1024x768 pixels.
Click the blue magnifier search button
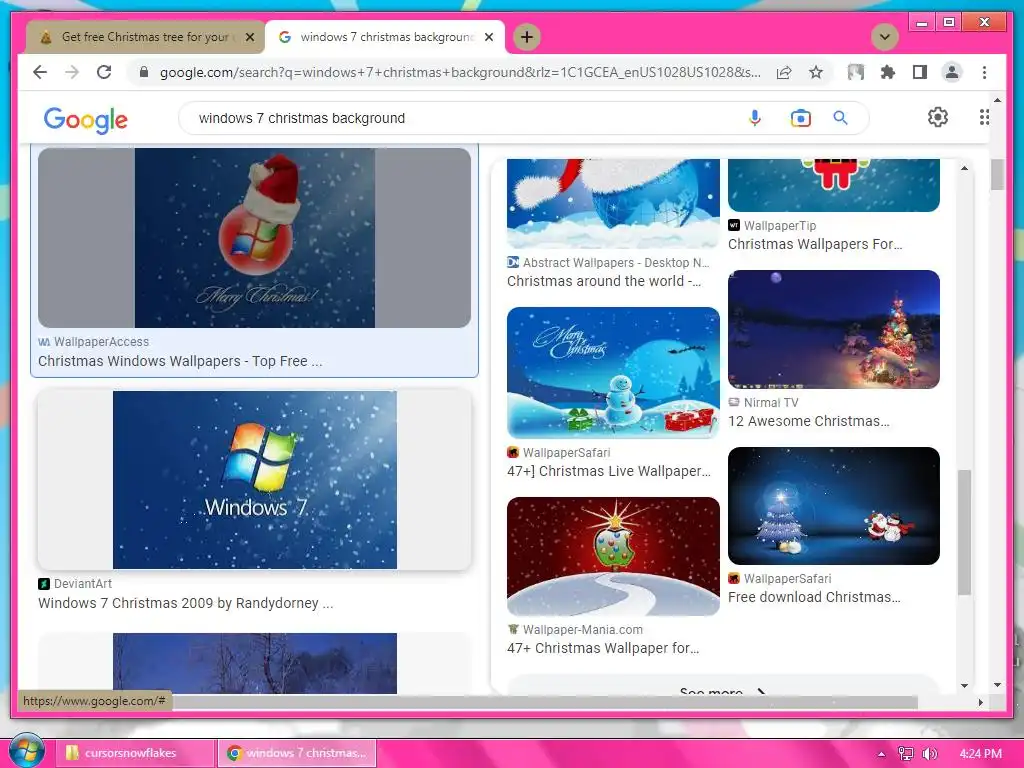[x=840, y=118]
